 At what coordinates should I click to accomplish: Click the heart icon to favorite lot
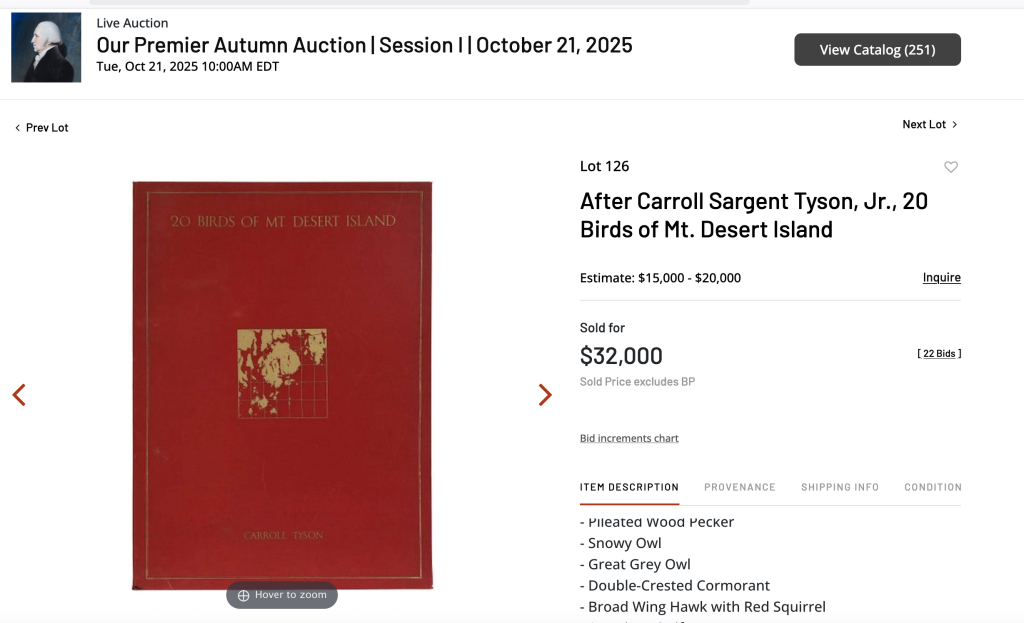951,167
